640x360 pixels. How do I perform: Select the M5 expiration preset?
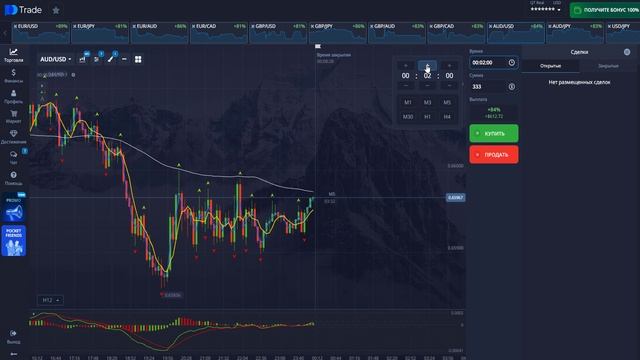pos(447,102)
